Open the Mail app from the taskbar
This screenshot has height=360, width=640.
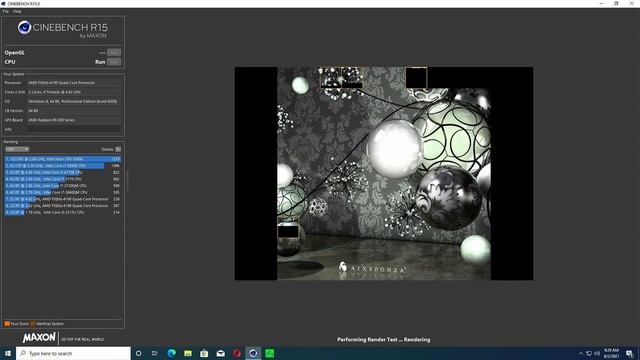[220, 353]
